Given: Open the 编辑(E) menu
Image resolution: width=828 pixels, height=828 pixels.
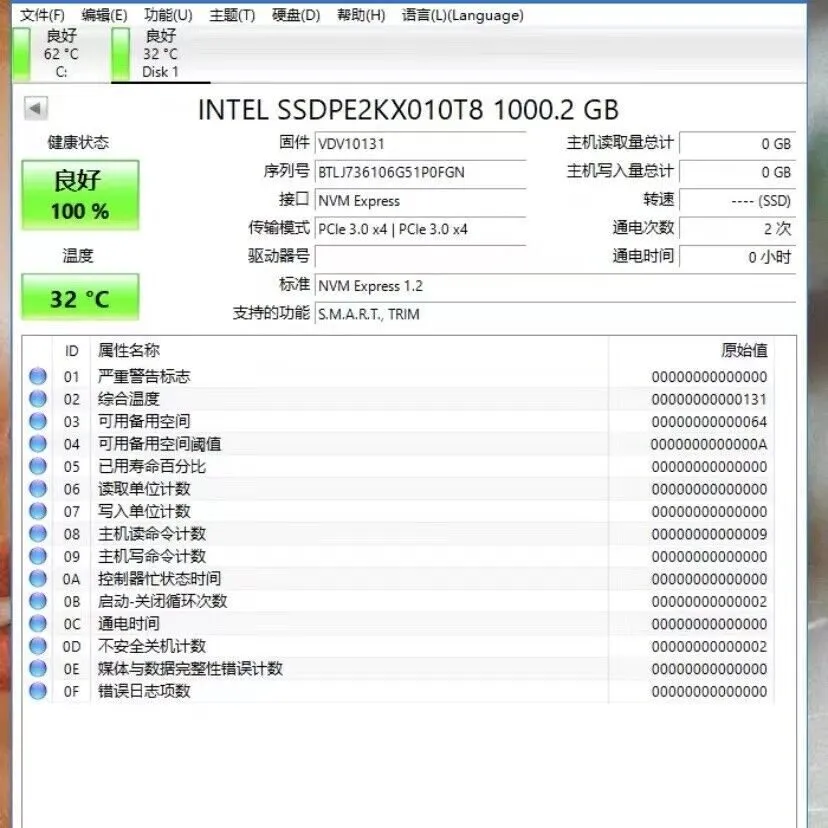Looking at the screenshot, I should click(104, 15).
